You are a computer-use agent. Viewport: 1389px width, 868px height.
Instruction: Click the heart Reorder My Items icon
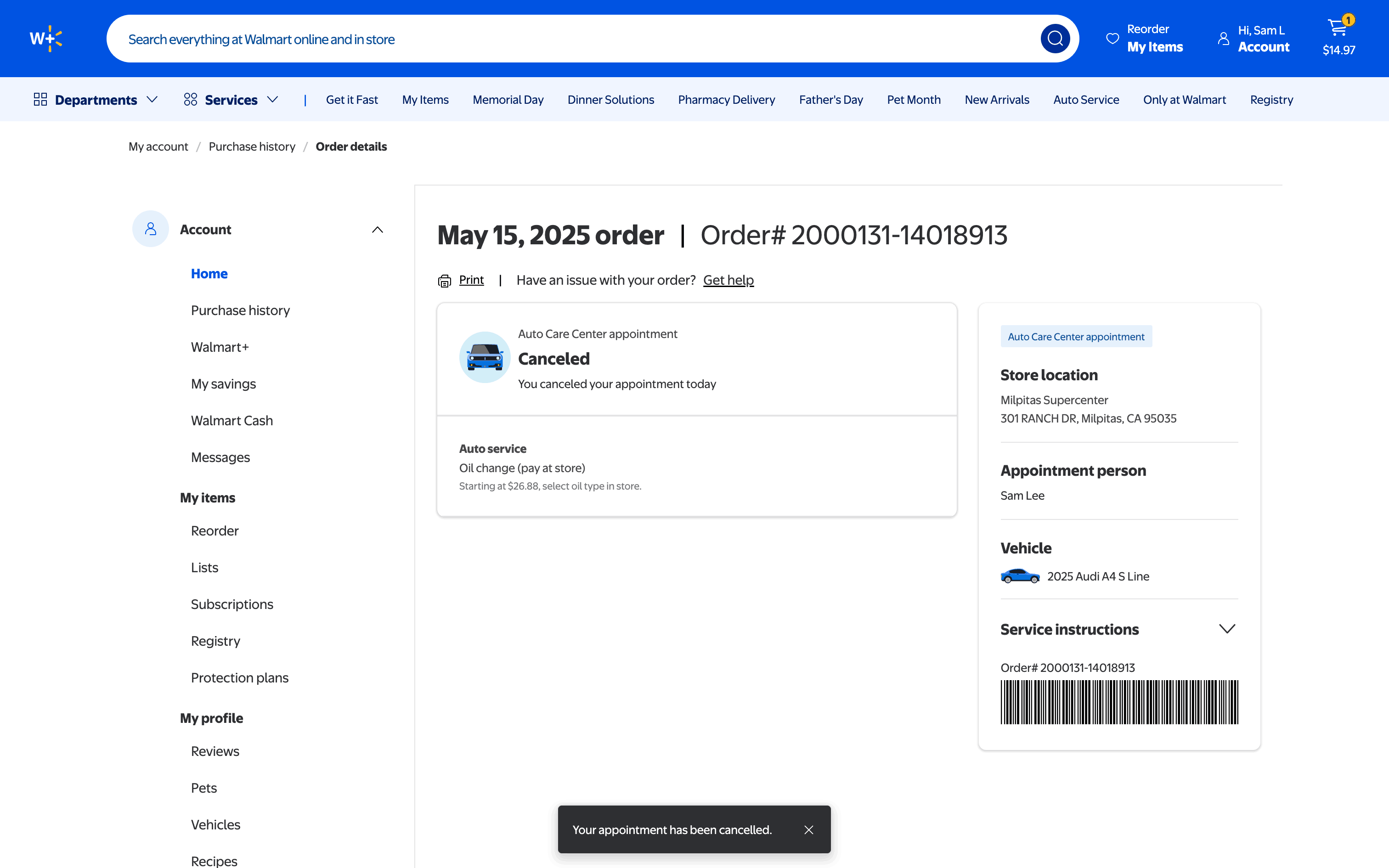[1112, 39]
